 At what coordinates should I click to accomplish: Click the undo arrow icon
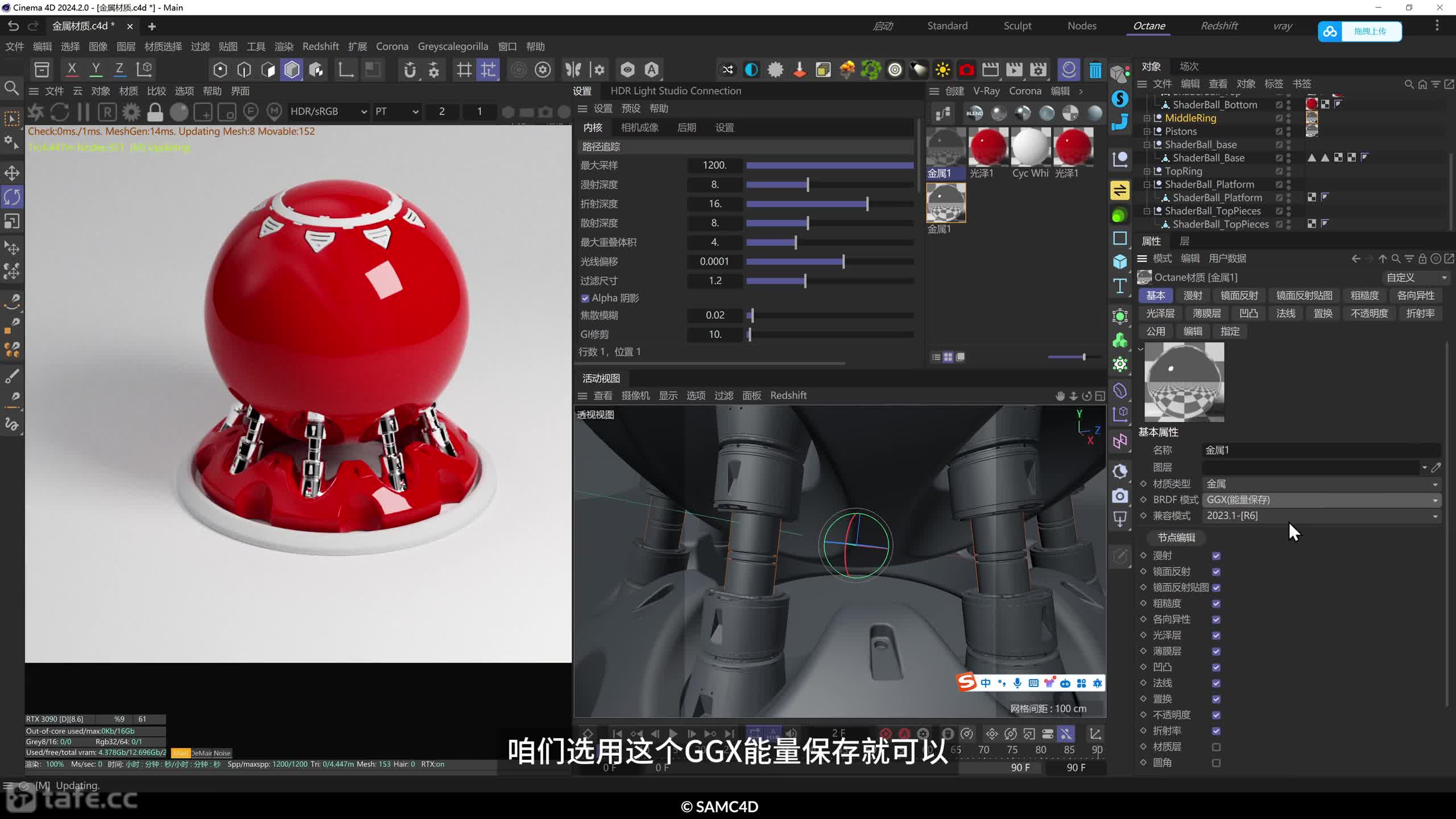[13, 26]
